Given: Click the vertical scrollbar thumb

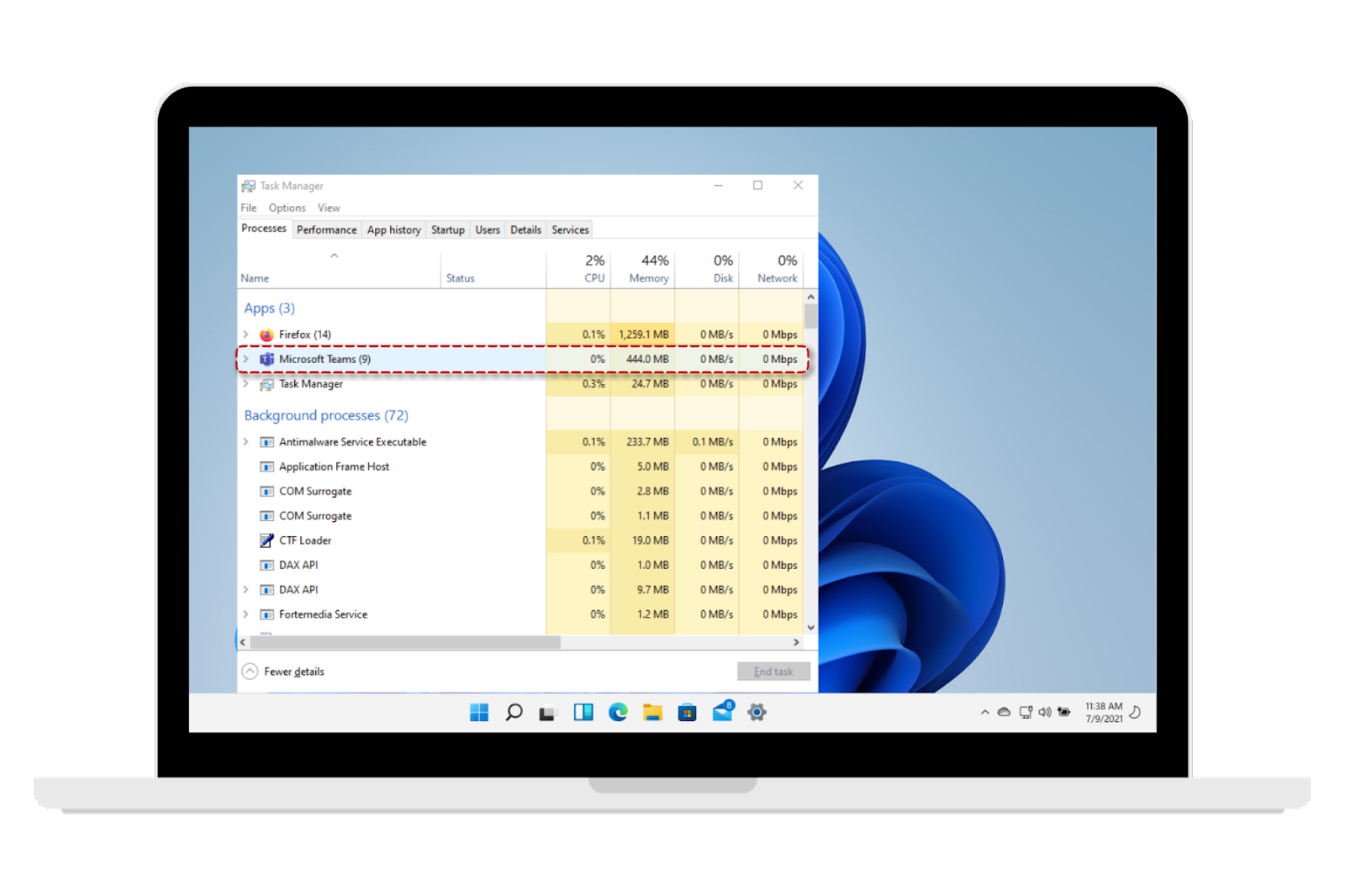Looking at the screenshot, I should click(x=810, y=316).
